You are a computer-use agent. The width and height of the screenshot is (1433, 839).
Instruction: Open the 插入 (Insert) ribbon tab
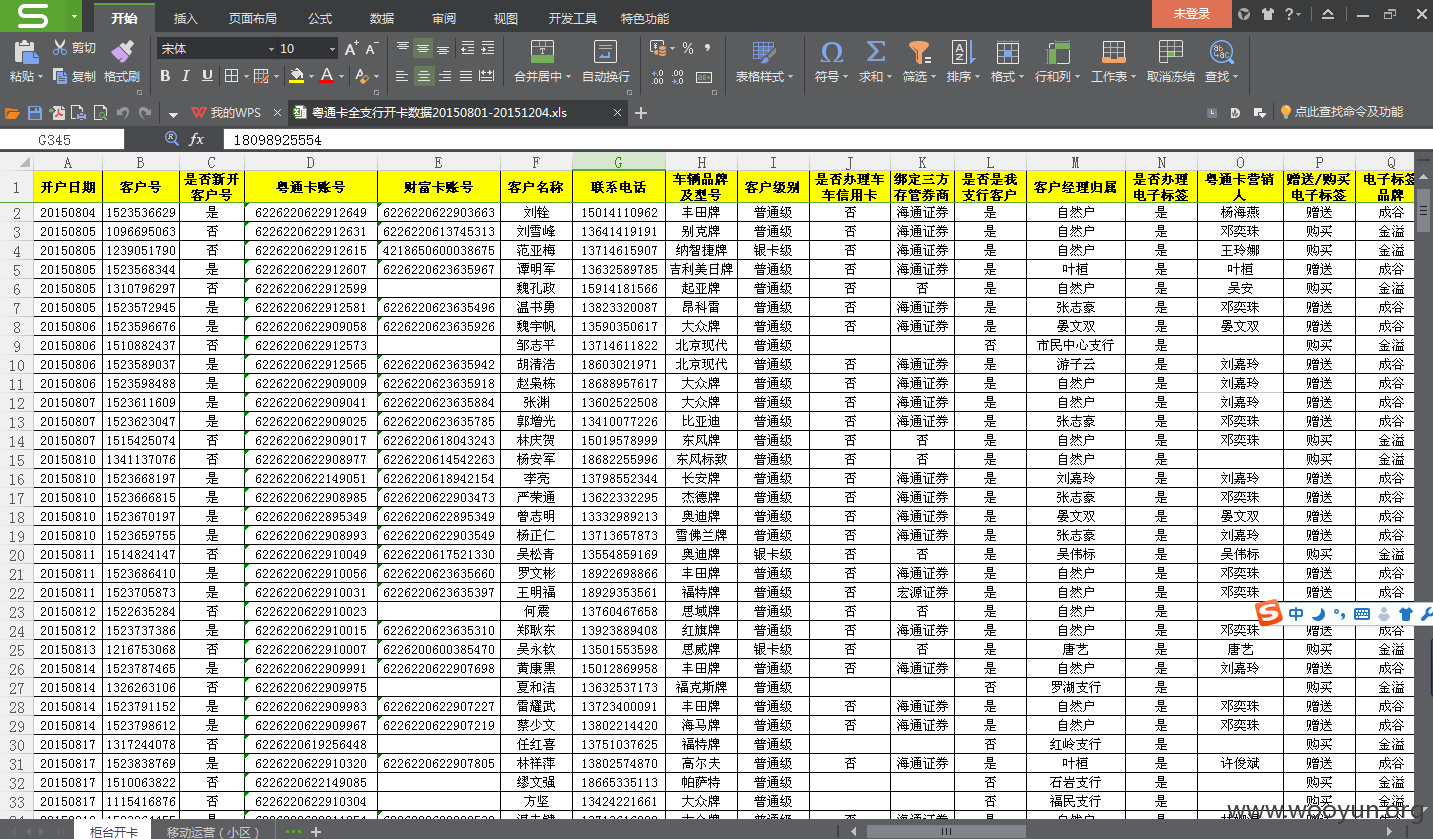click(x=185, y=18)
